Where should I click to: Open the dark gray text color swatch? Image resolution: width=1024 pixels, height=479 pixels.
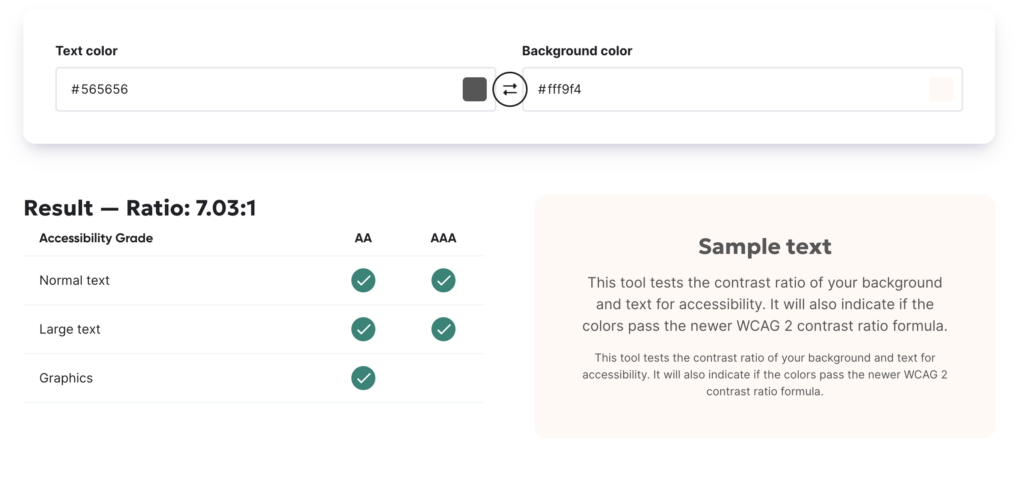(475, 89)
